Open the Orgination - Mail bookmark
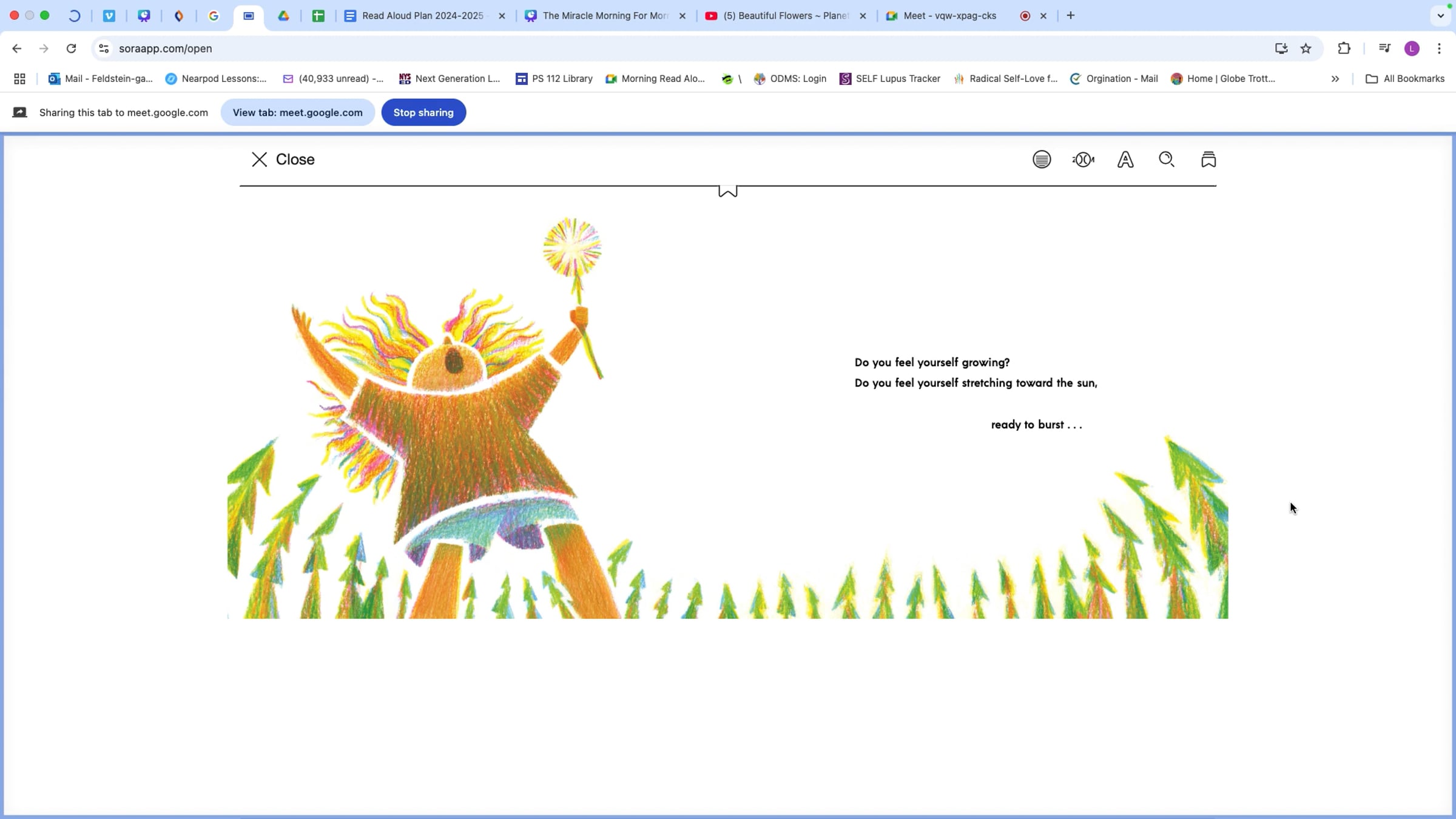1456x819 pixels. tap(1114, 79)
